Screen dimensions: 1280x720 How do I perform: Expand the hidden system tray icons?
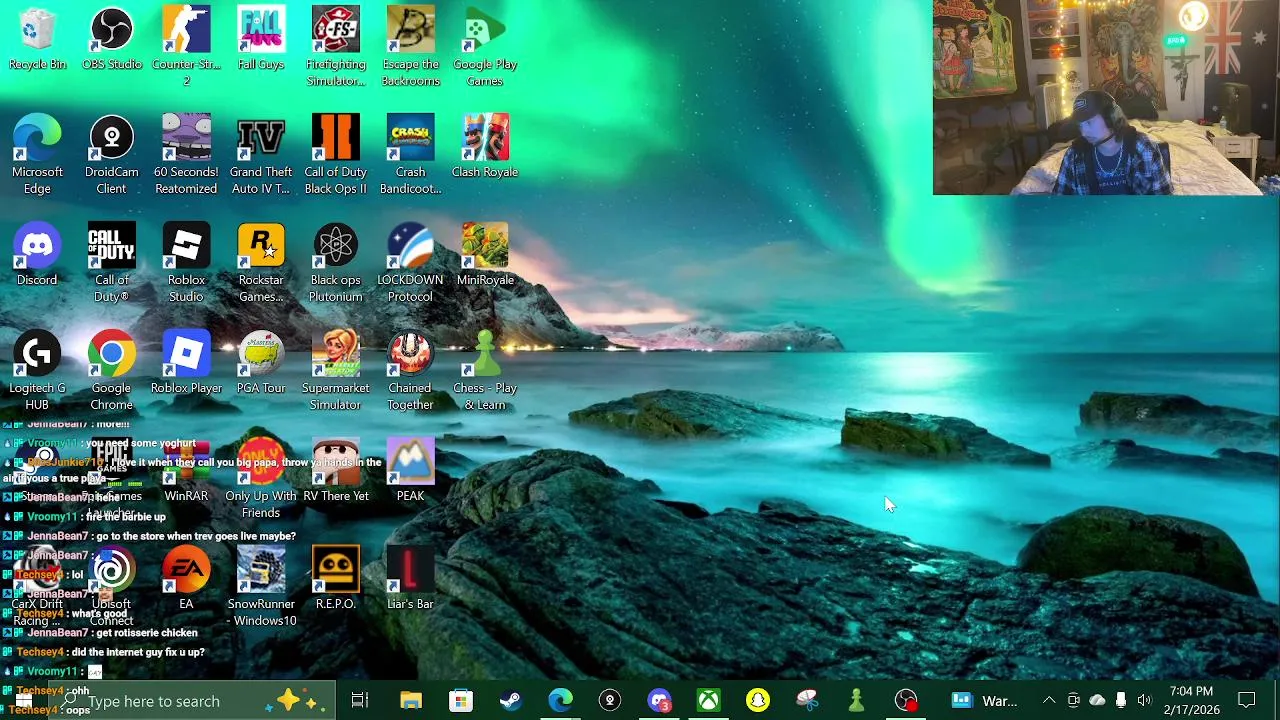tap(1048, 701)
